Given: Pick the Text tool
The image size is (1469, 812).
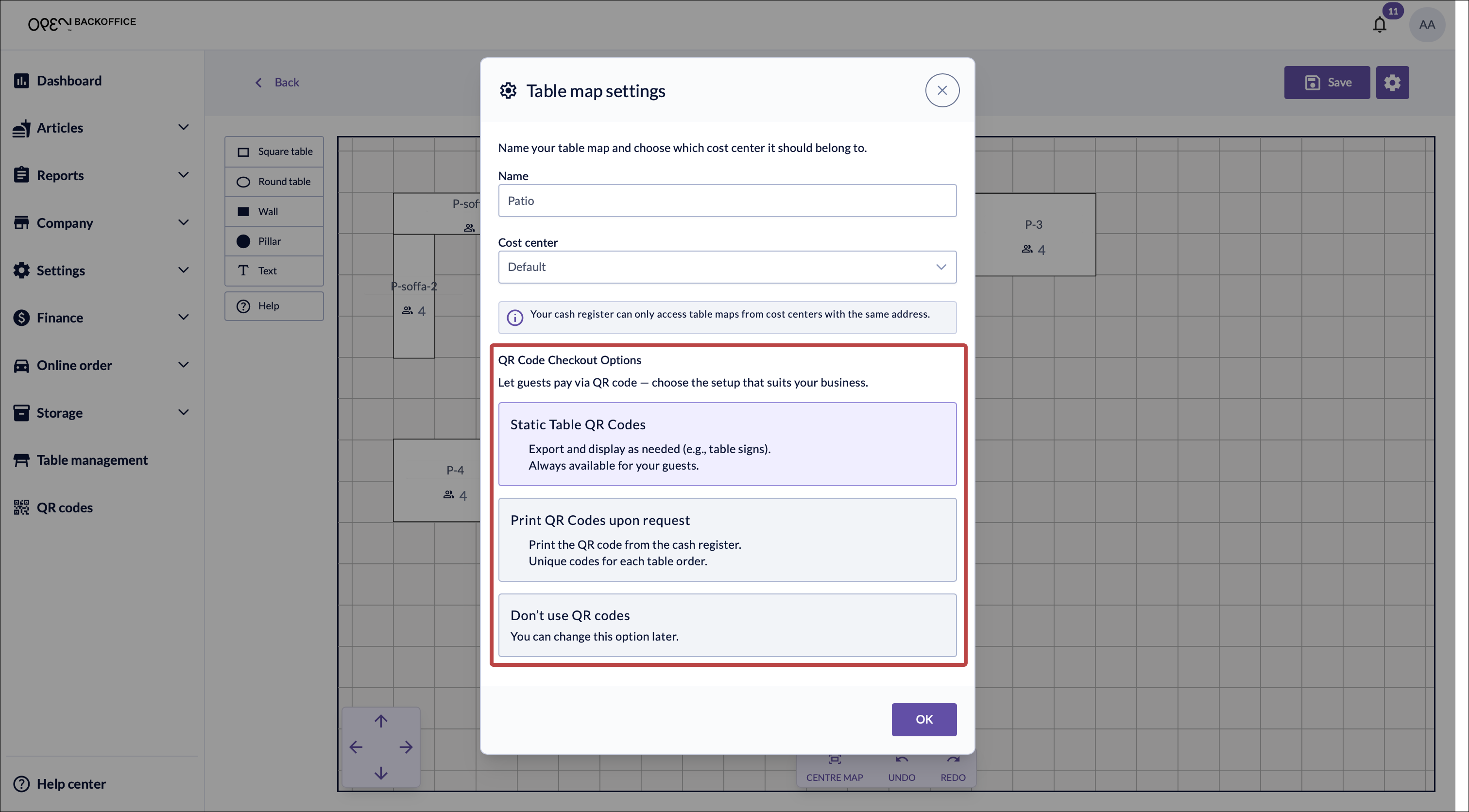Looking at the screenshot, I should pyautogui.click(x=274, y=271).
